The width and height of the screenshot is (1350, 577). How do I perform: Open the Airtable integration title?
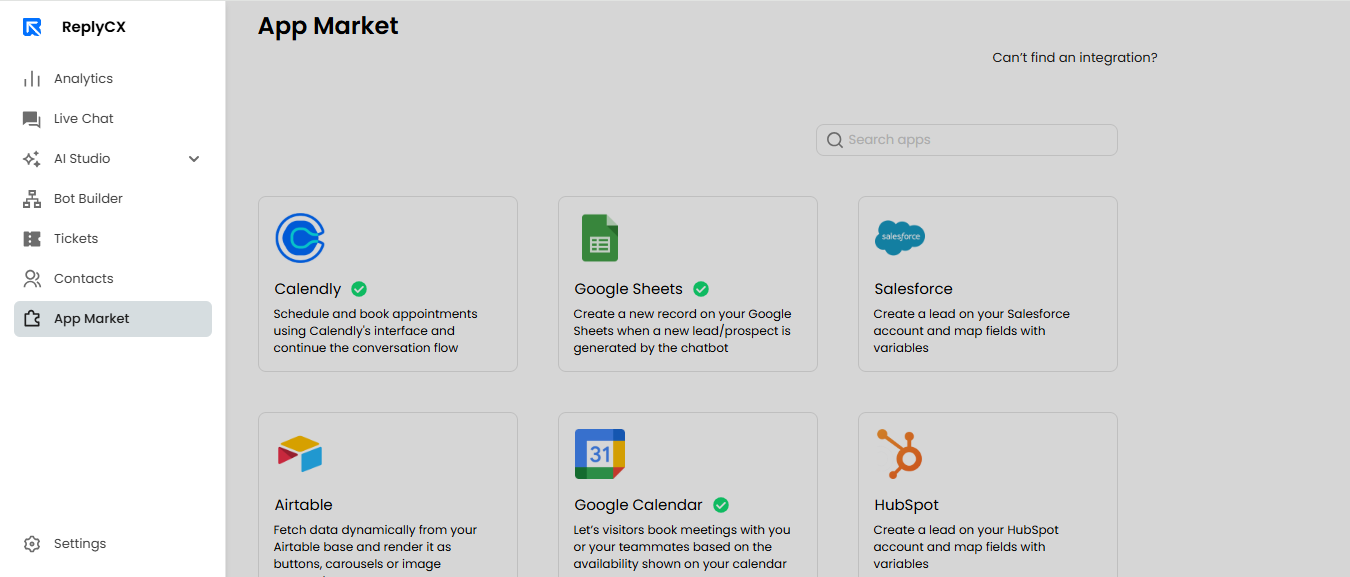tap(304, 505)
